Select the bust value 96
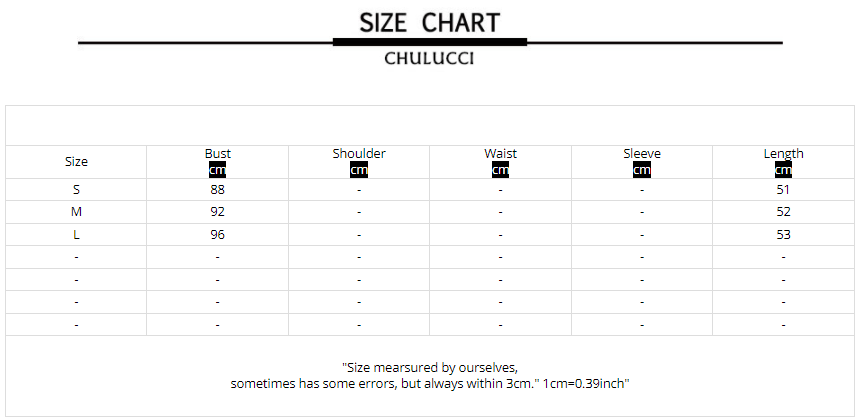 click(x=217, y=235)
